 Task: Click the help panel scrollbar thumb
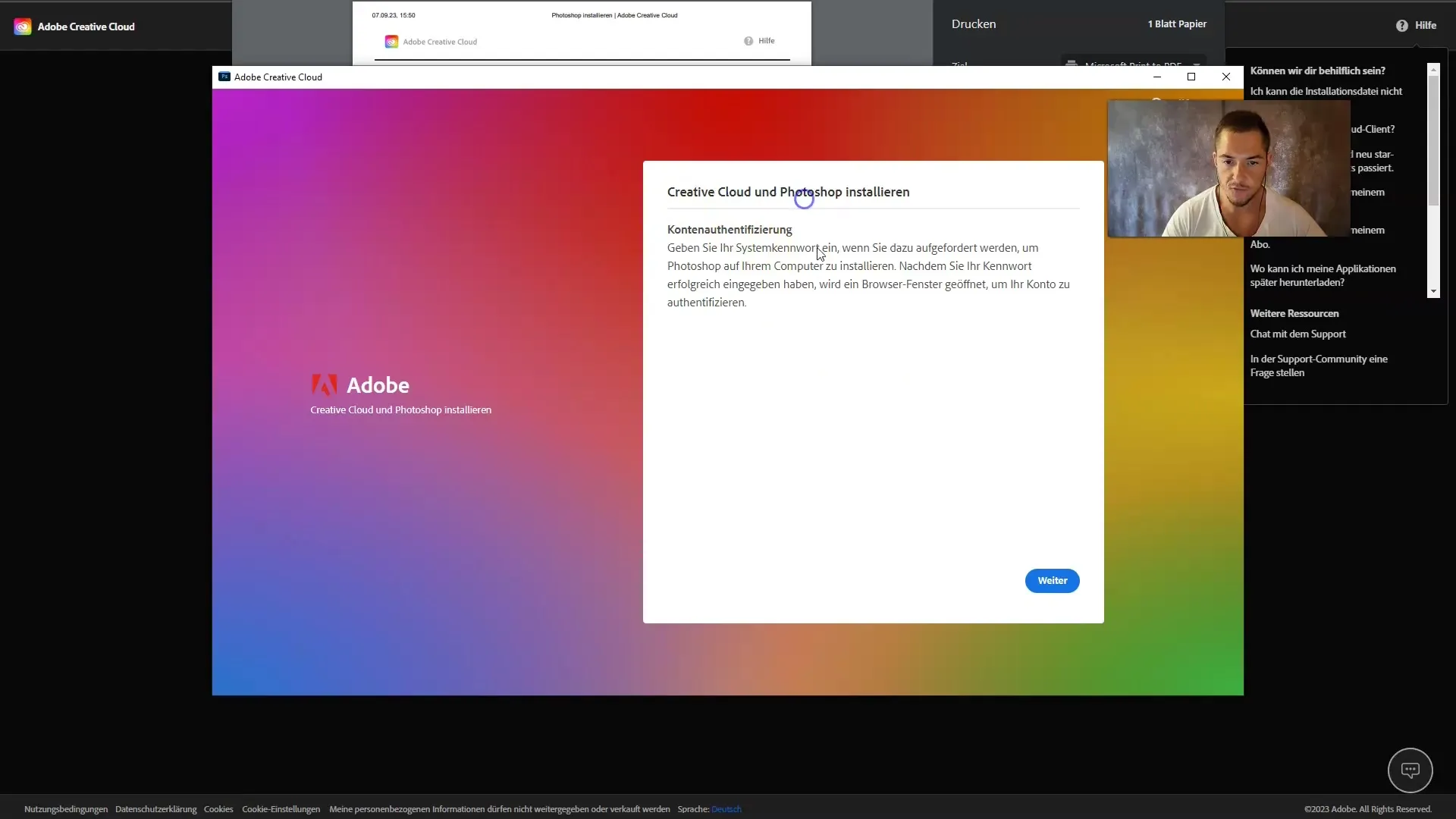click(x=1433, y=140)
